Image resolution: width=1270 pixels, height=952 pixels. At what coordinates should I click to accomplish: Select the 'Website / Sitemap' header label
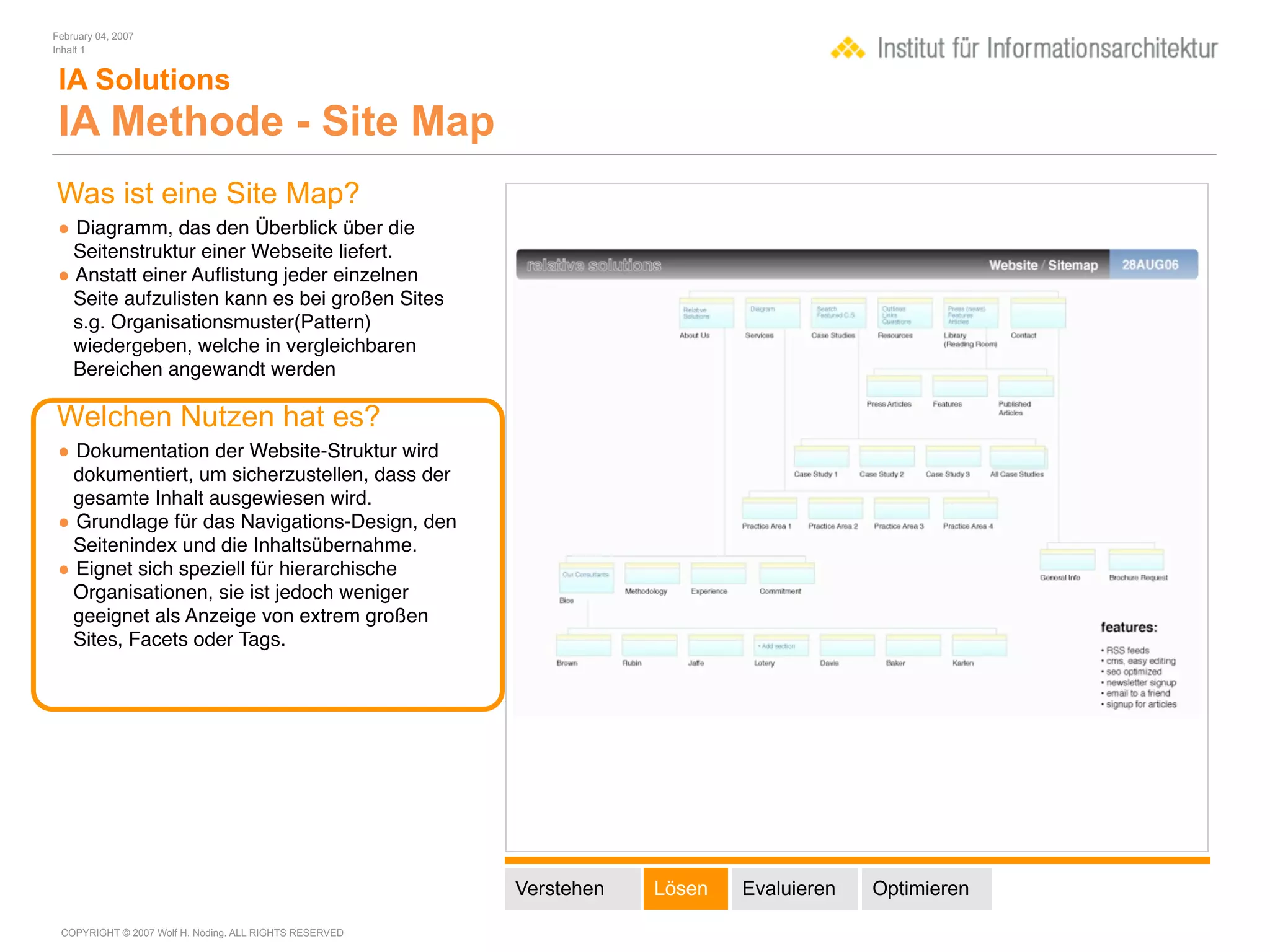point(1043,265)
